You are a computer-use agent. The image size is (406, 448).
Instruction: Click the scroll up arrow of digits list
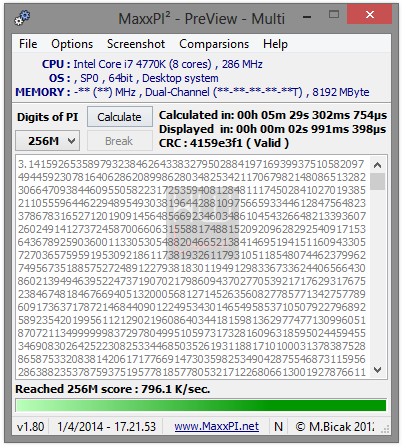(377, 165)
